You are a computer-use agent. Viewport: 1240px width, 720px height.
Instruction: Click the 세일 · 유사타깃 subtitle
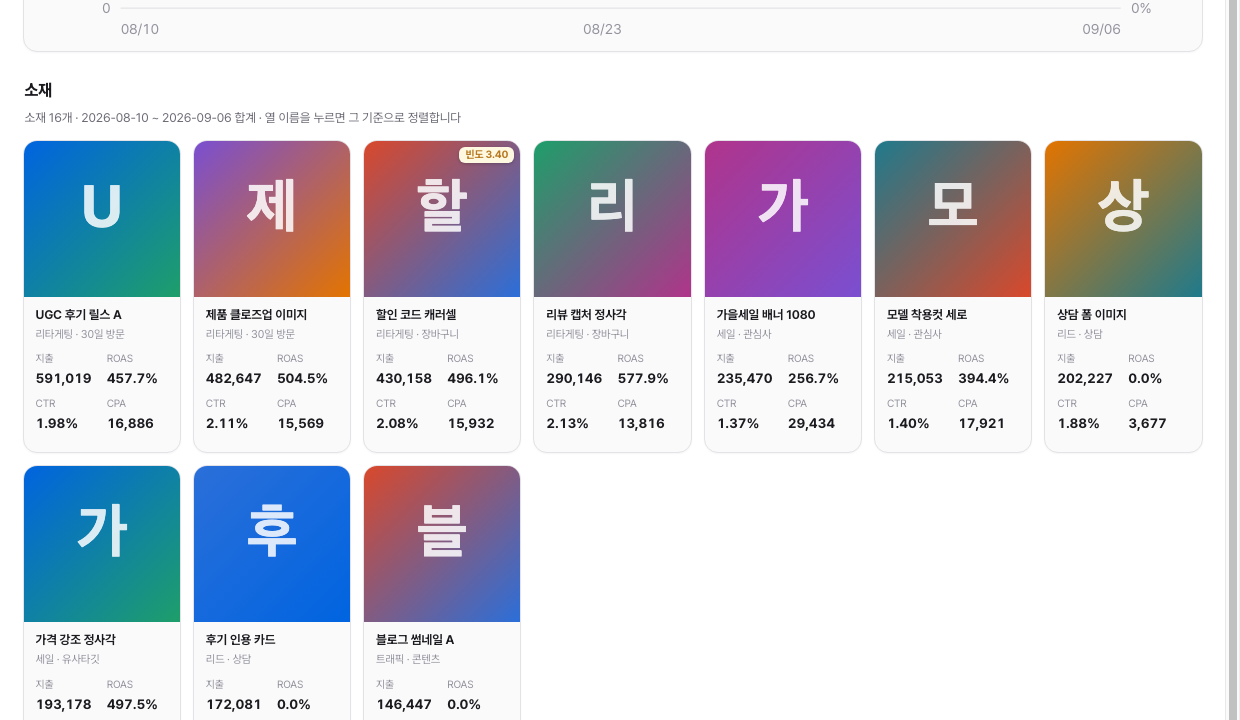(x=68, y=660)
